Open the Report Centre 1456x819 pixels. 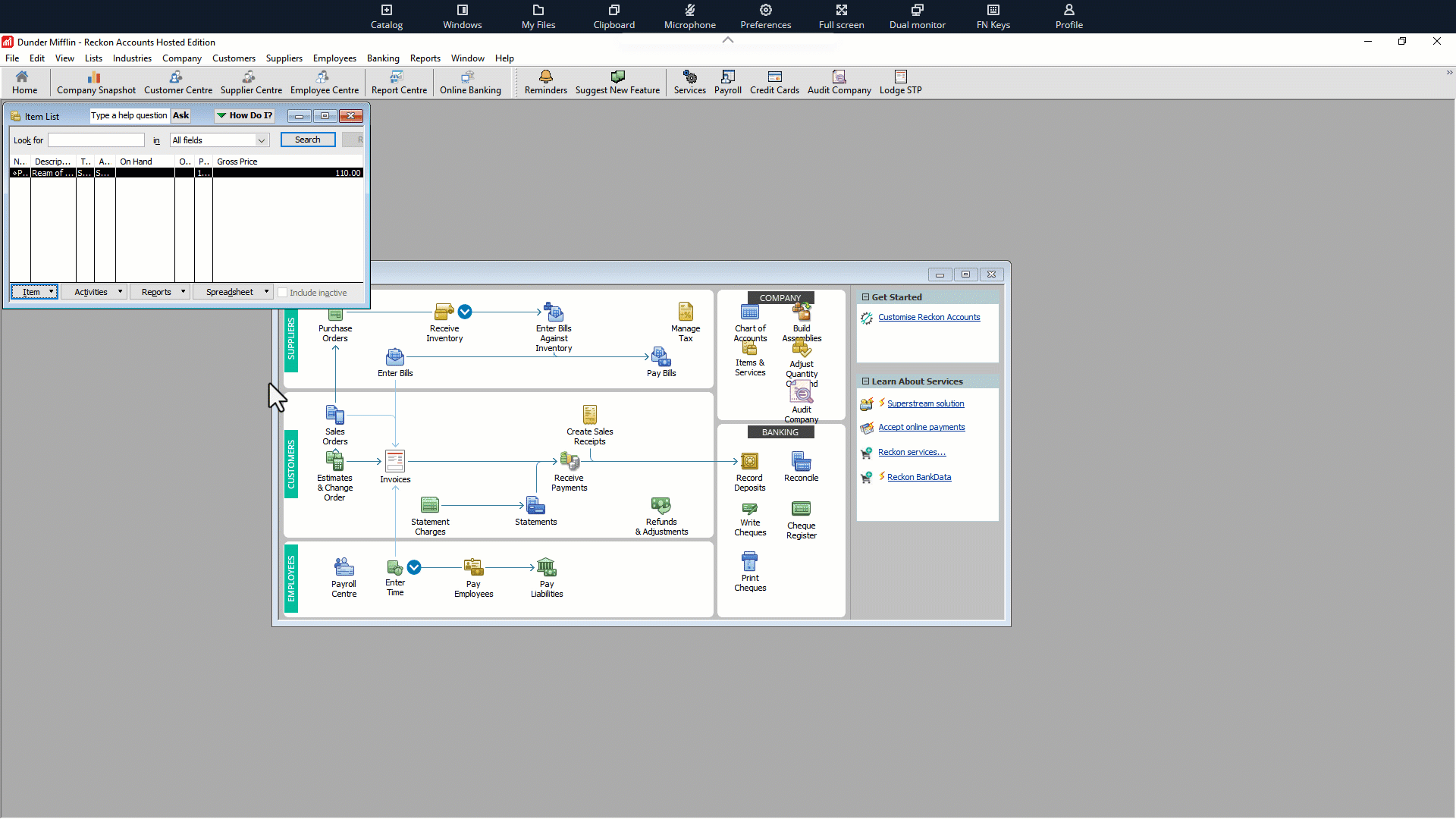click(x=399, y=83)
